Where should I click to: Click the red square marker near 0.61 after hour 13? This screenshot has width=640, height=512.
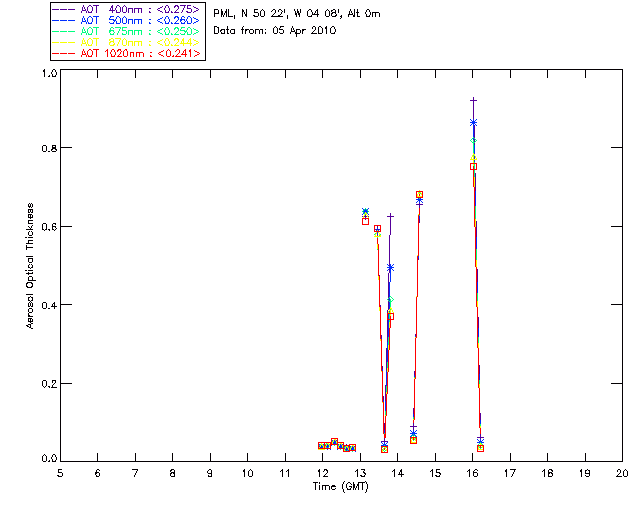(365, 221)
